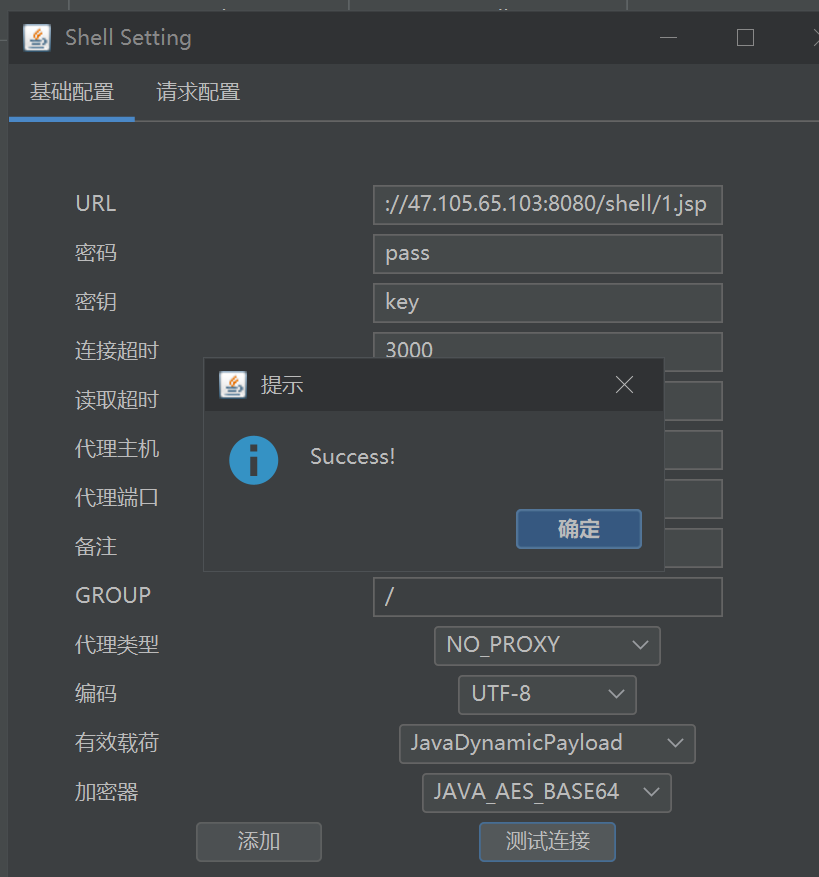Click the 有效载荷 label

point(117,743)
